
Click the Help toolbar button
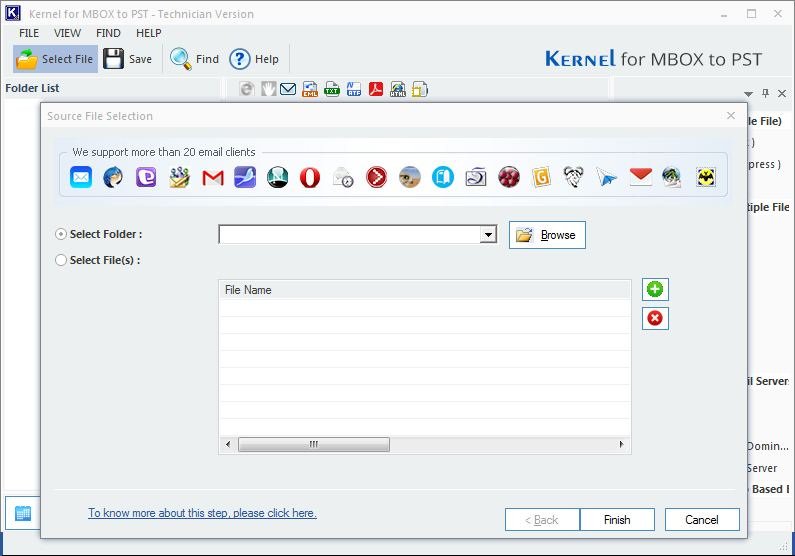[254, 59]
